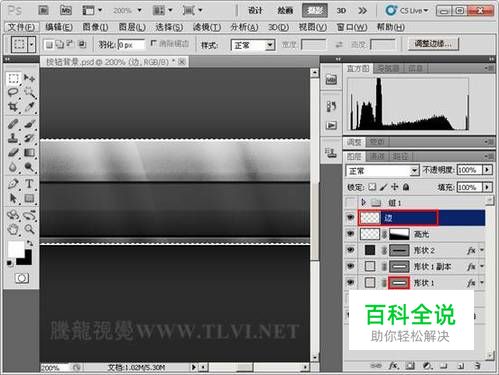Select the Zoom tool
Image resolution: width=499 pixels, height=375 pixels.
tap(29, 229)
